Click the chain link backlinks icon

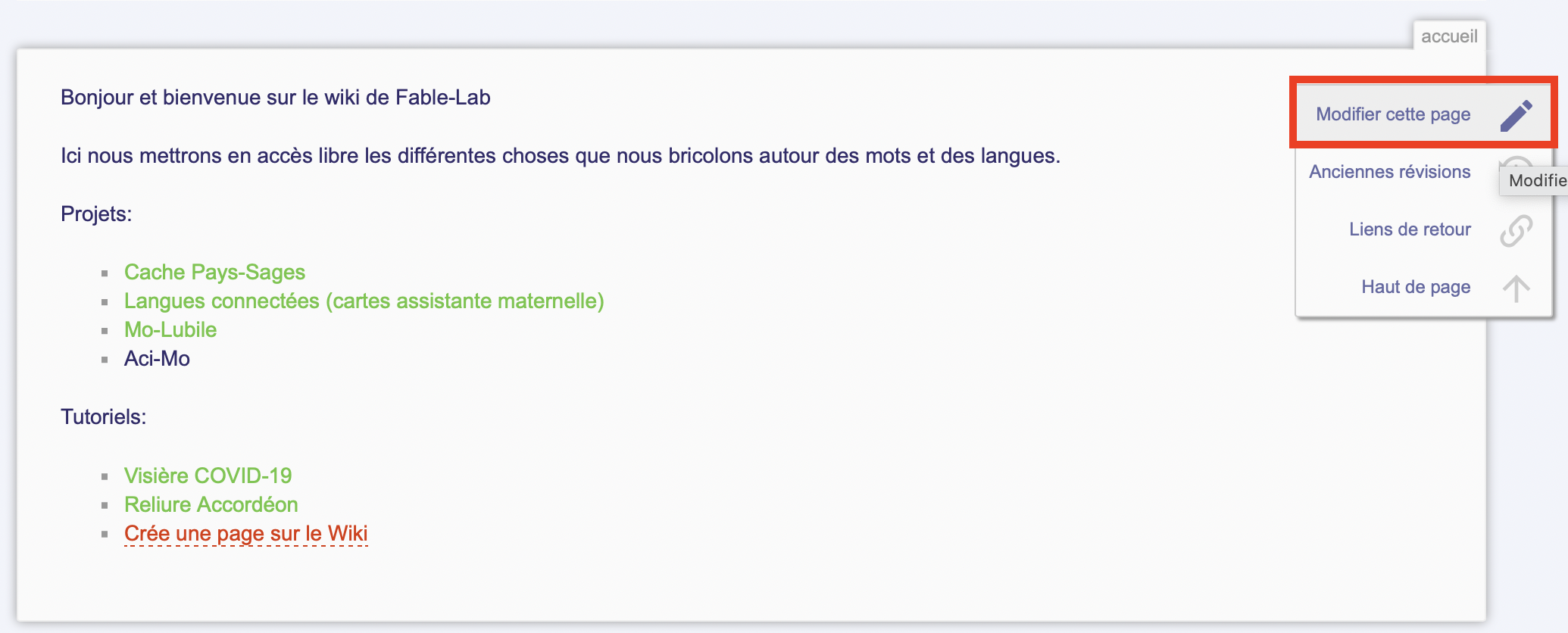click(1516, 230)
